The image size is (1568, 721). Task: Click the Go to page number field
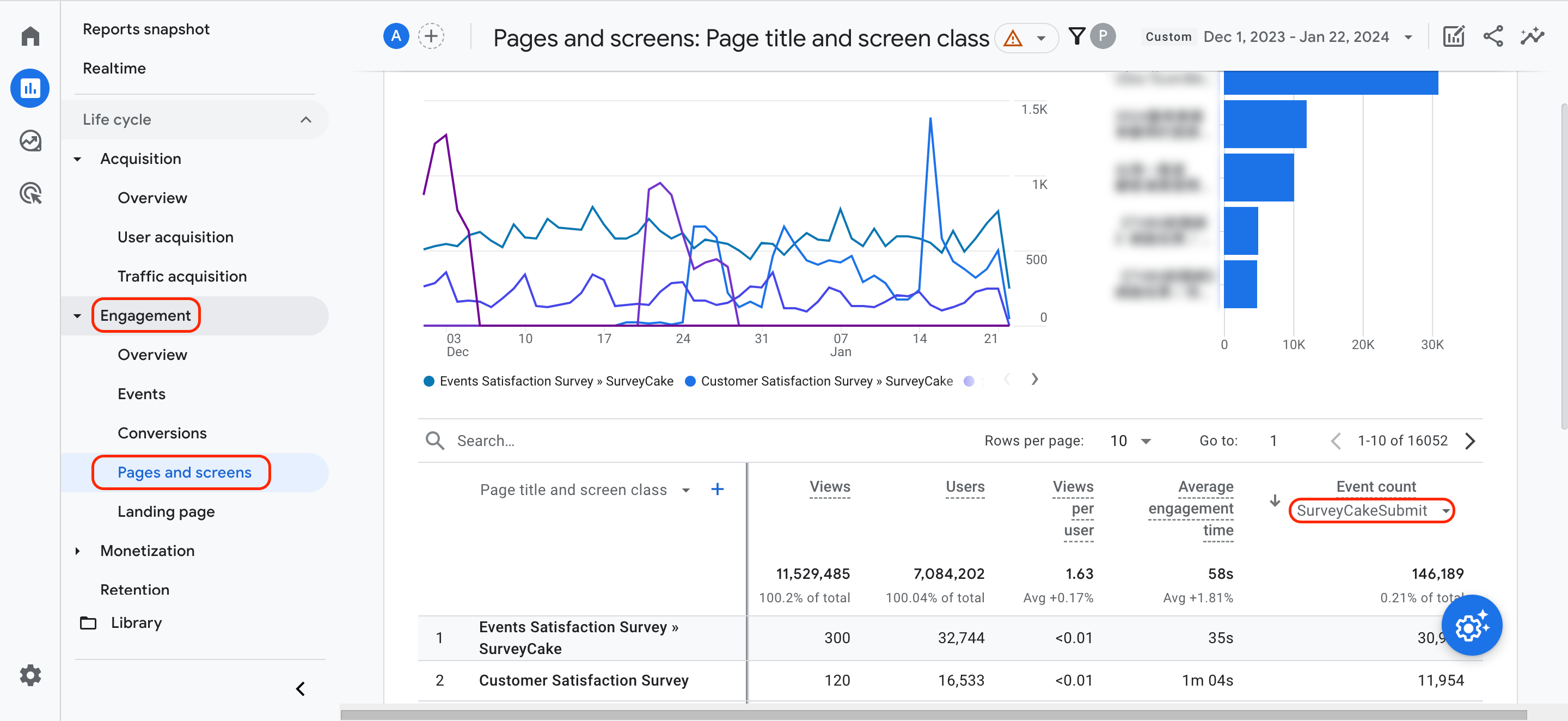pyautogui.click(x=1273, y=440)
